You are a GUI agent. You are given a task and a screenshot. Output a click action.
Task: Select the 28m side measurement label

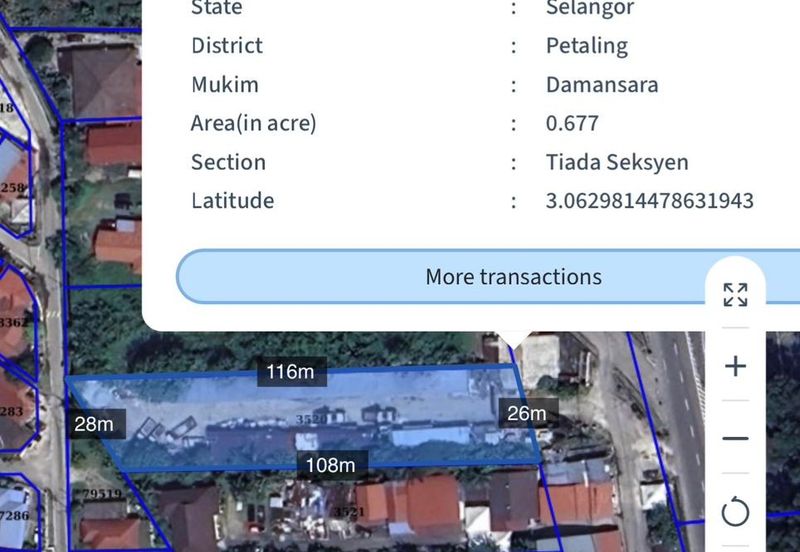coord(93,424)
